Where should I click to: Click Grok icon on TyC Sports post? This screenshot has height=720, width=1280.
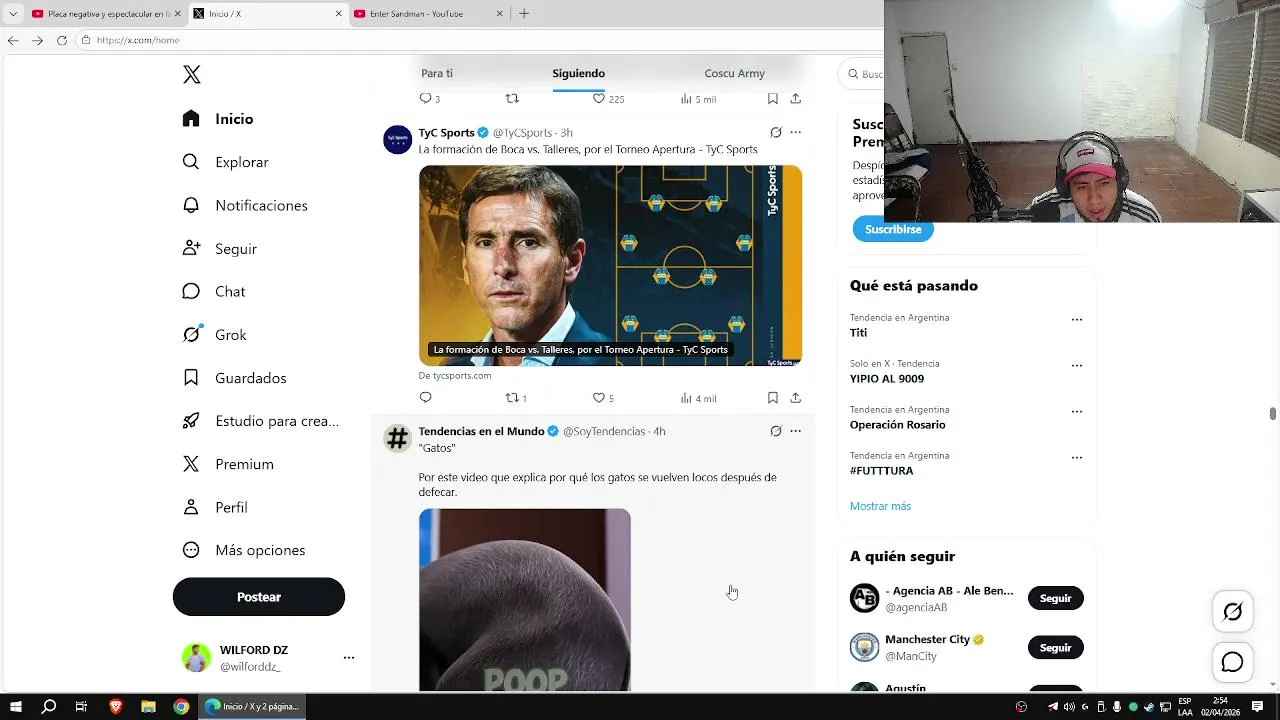775,132
